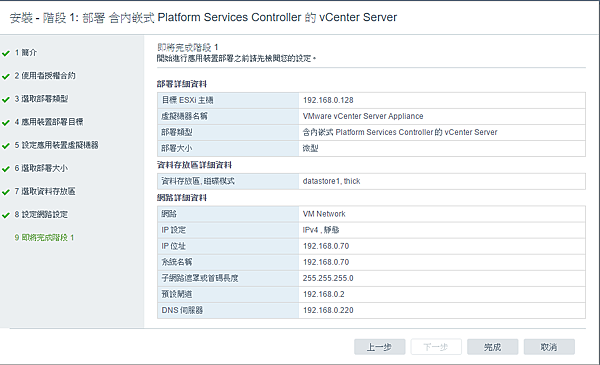Click the default gateway value 192.168.0.2

pos(324,294)
